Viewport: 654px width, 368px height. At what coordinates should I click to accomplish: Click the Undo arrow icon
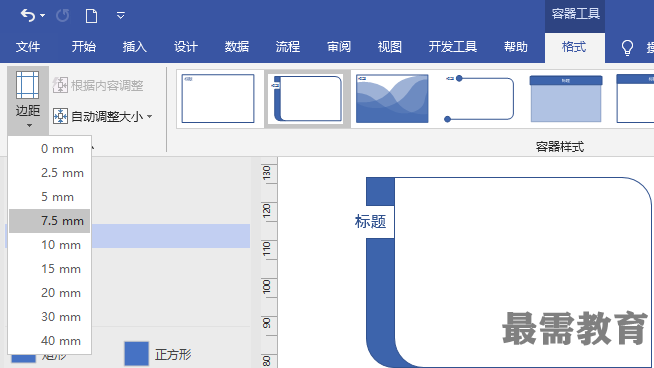(28, 16)
